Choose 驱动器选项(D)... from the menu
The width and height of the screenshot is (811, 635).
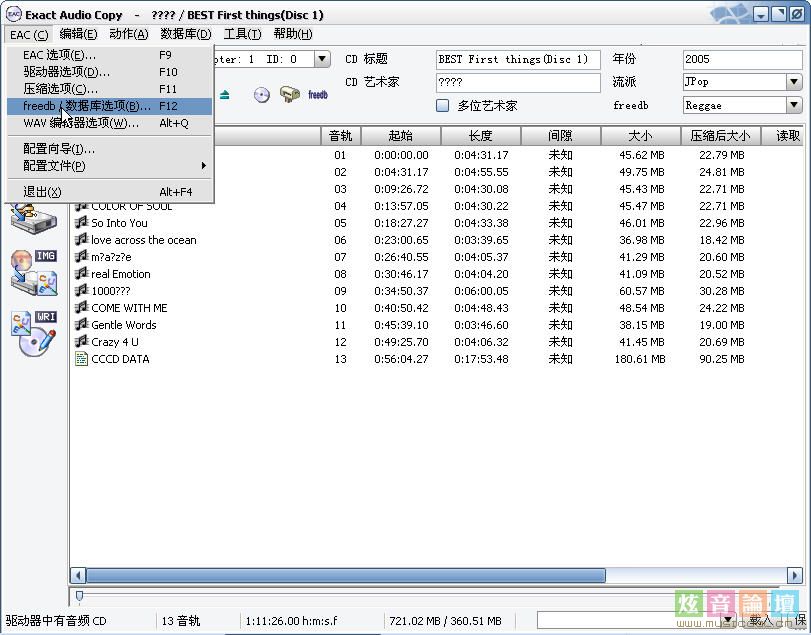click(110, 72)
